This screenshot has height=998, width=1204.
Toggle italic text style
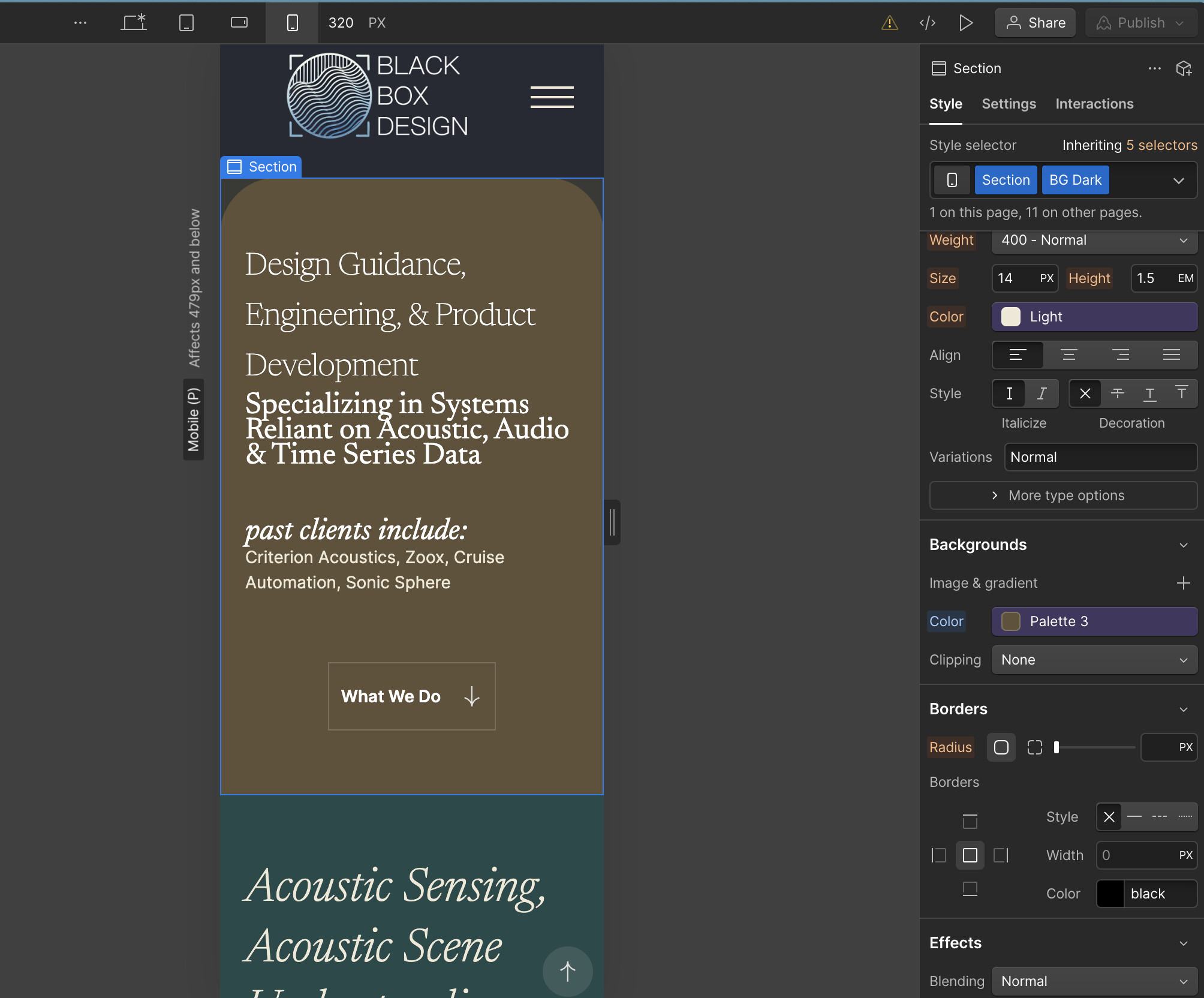(1042, 393)
